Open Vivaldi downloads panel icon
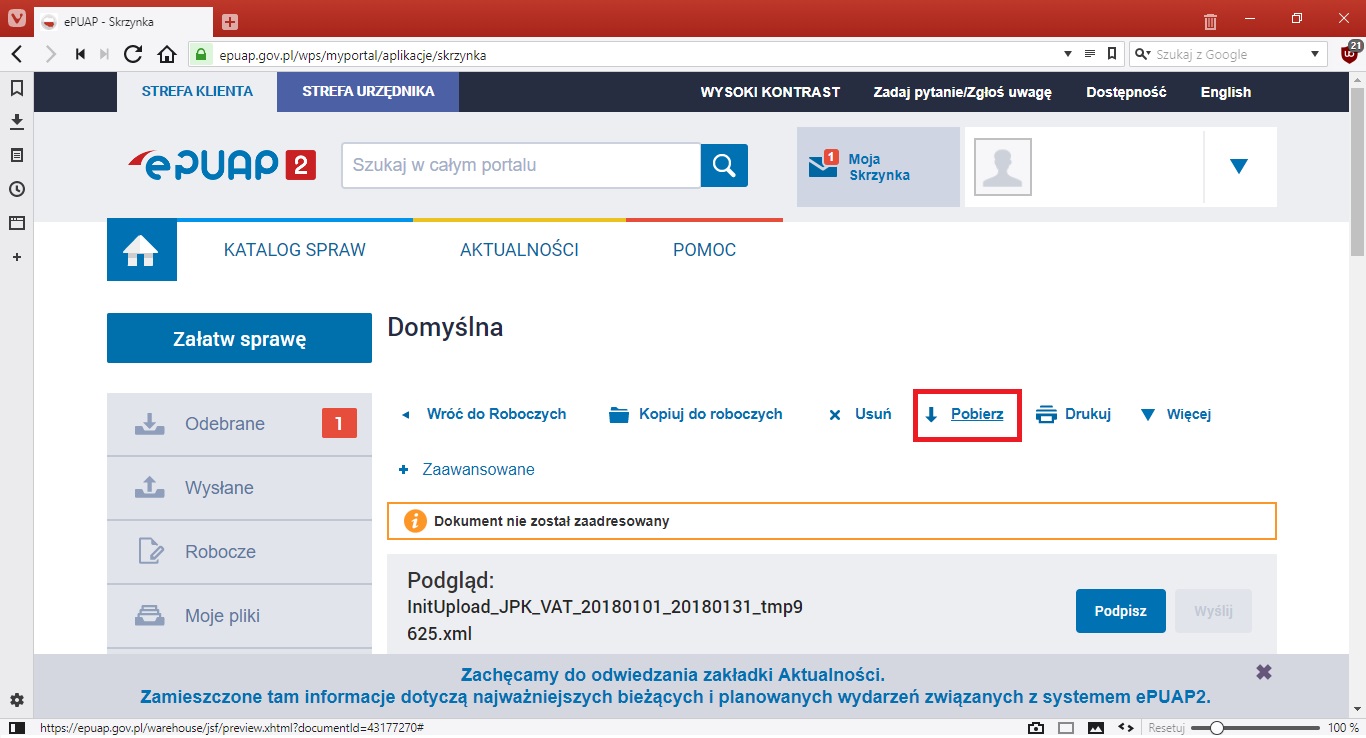This screenshot has height=738, width=1366. [16, 121]
